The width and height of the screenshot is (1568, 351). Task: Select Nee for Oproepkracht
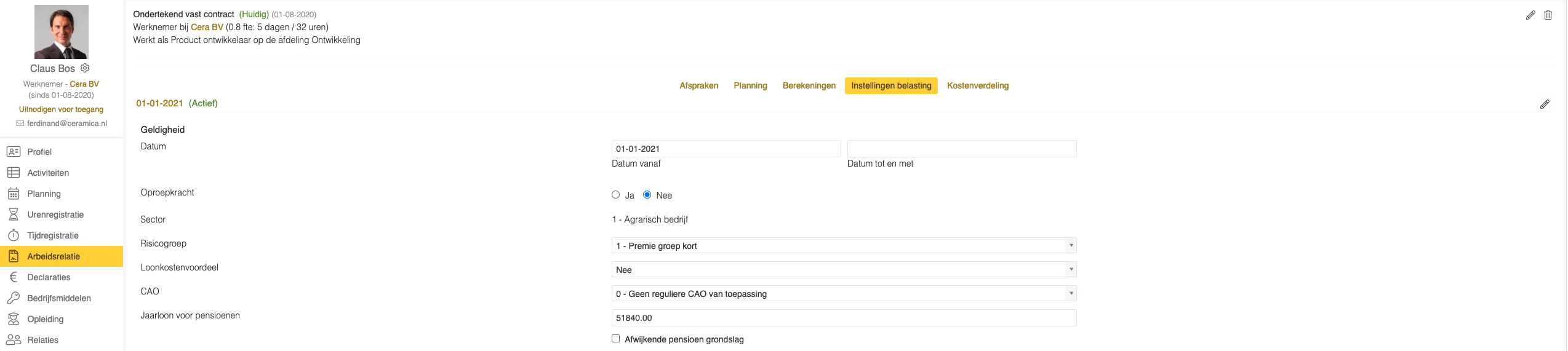[x=647, y=195]
